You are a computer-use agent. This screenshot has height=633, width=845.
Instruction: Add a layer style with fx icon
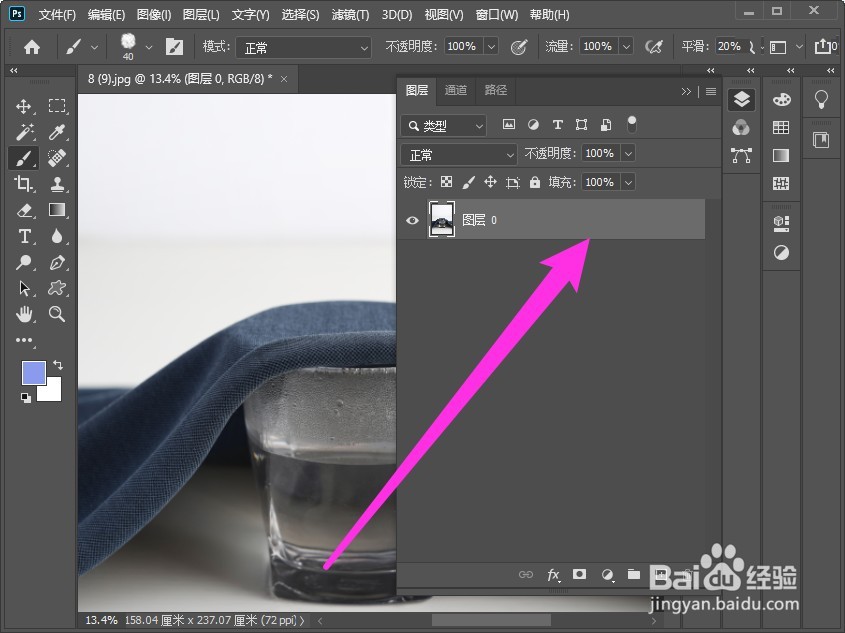click(553, 575)
